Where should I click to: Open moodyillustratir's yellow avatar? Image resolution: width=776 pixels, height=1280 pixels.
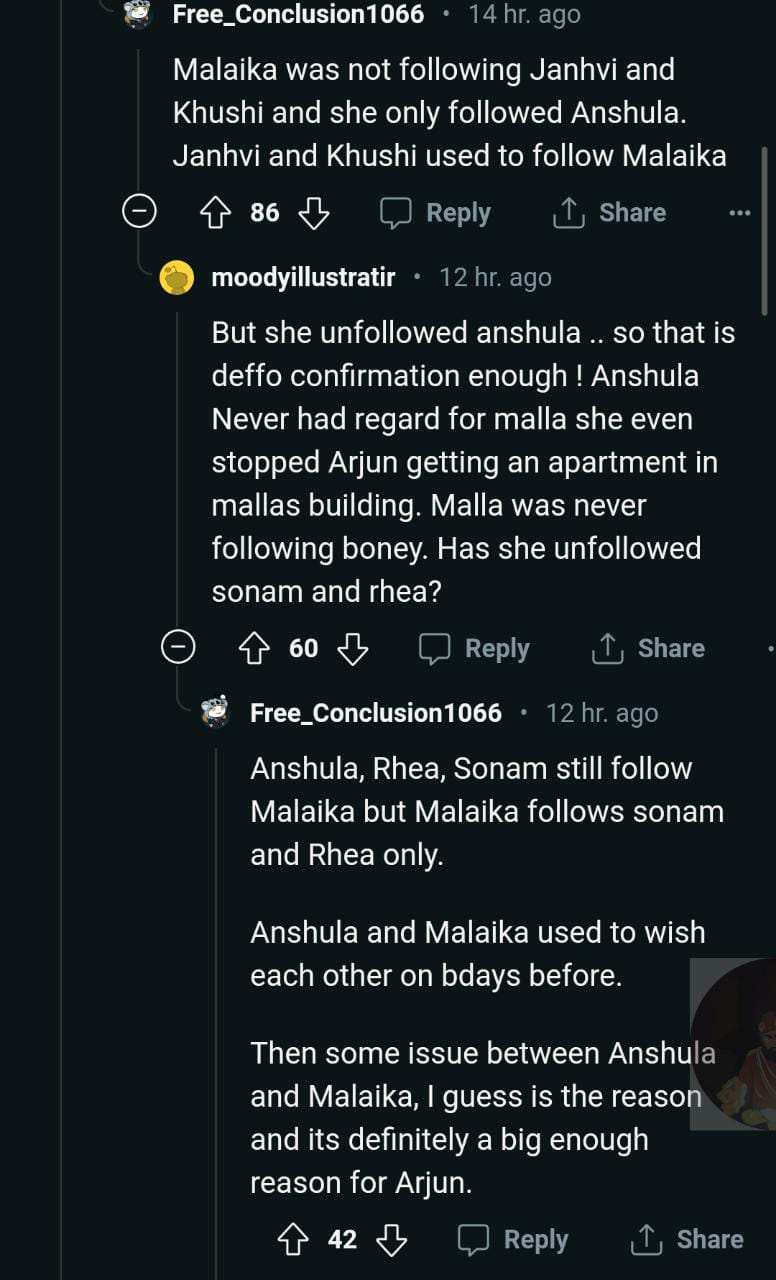pyautogui.click(x=177, y=277)
